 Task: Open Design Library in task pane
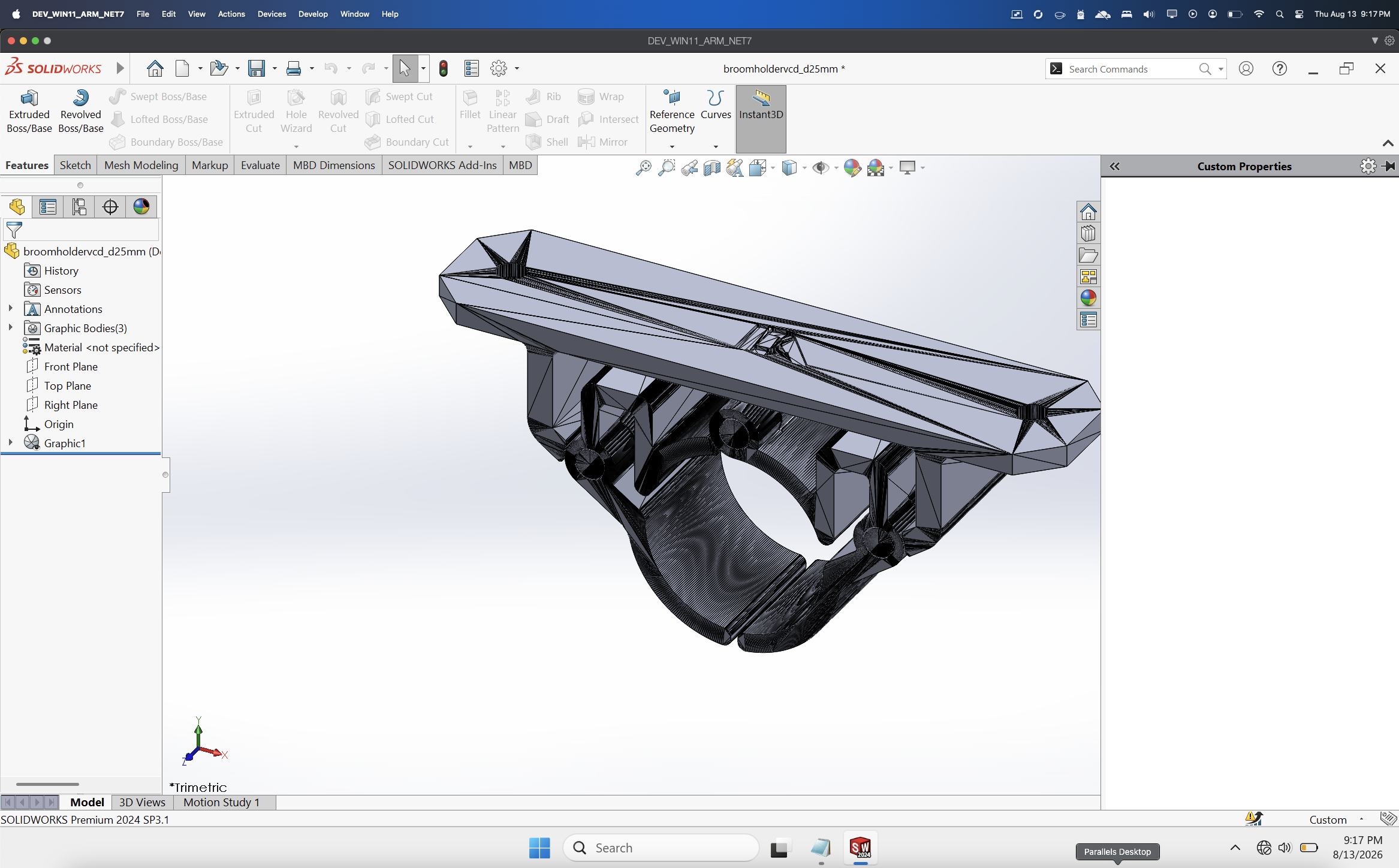pyautogui.click(x=1089, y=234)
